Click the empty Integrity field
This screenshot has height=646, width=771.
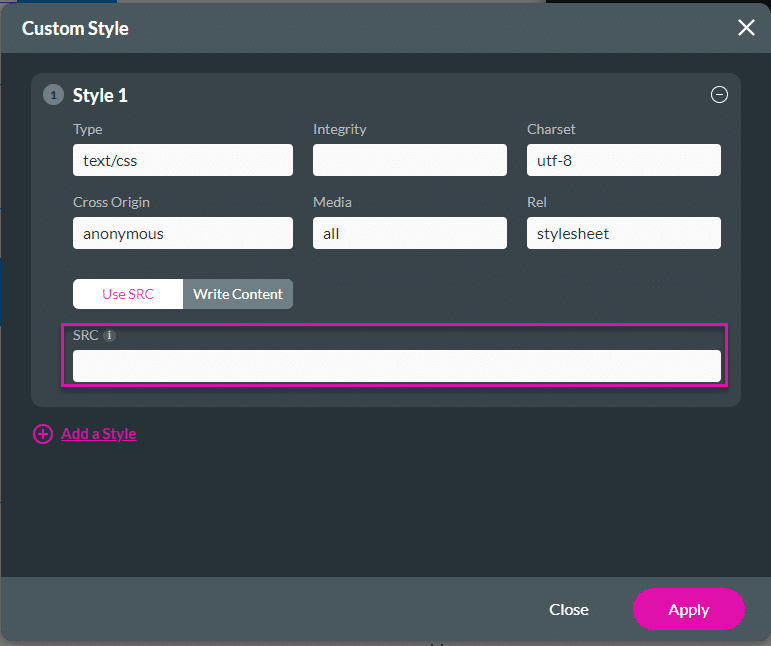click(x=410, y=160)
